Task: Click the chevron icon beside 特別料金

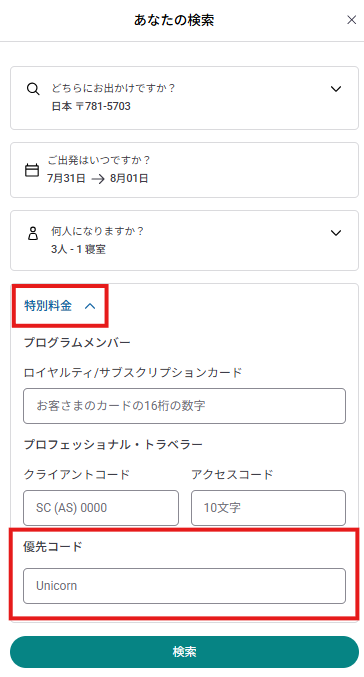Action: (90, 306)
